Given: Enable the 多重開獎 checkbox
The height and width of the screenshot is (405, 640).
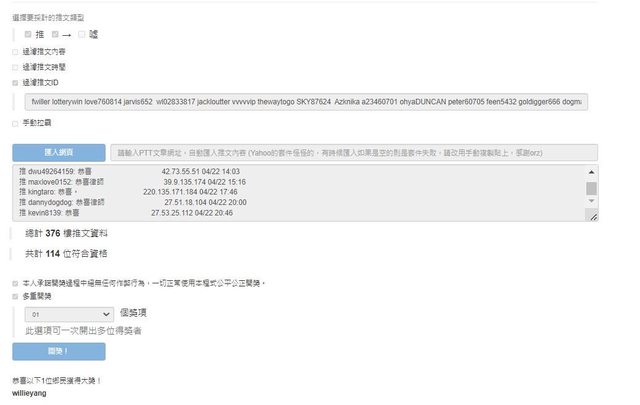Looking at the screenshot, I should (x=15, y=297).
